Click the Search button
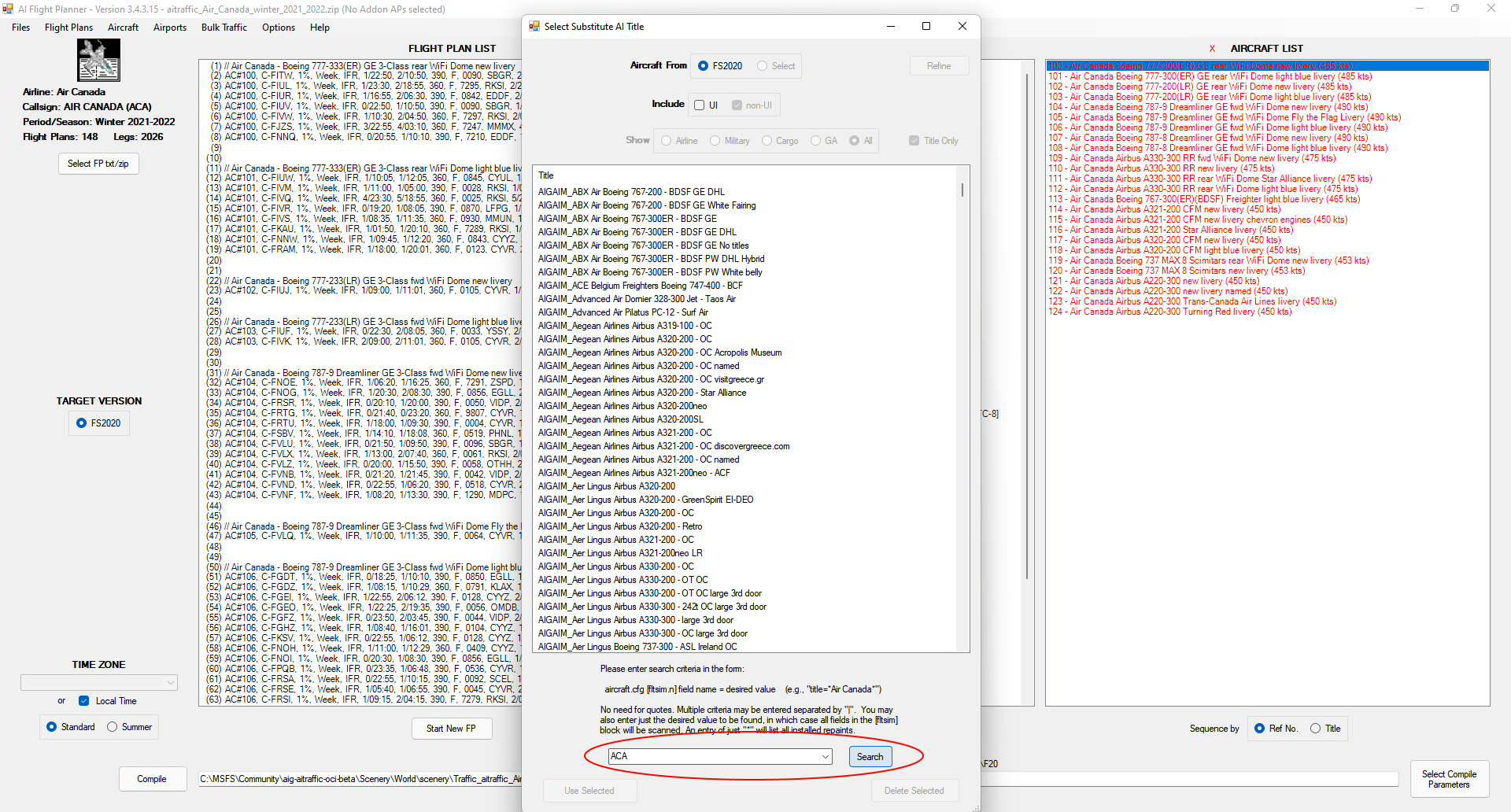The height and width of the screenshot is (812, 1511). coord(870,757)
